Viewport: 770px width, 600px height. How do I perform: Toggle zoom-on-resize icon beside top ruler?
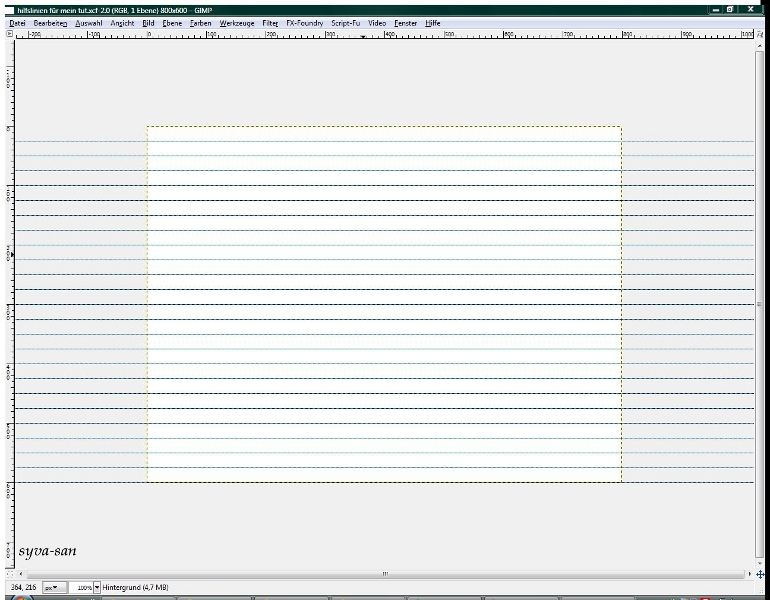coord(760,34)
